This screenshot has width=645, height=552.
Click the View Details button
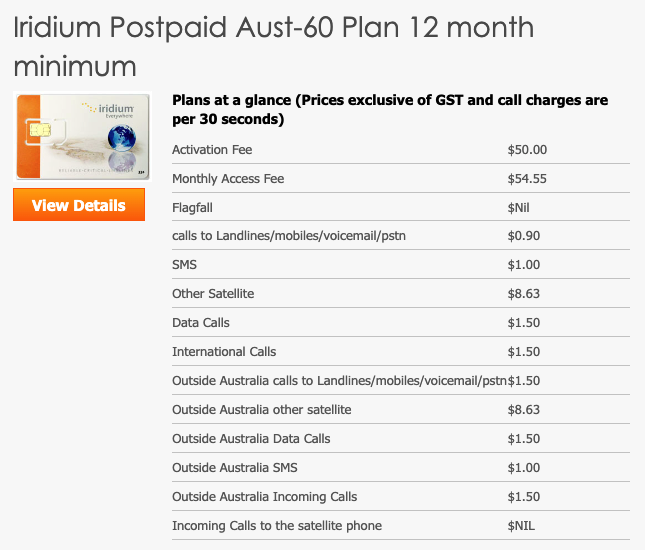79,205
